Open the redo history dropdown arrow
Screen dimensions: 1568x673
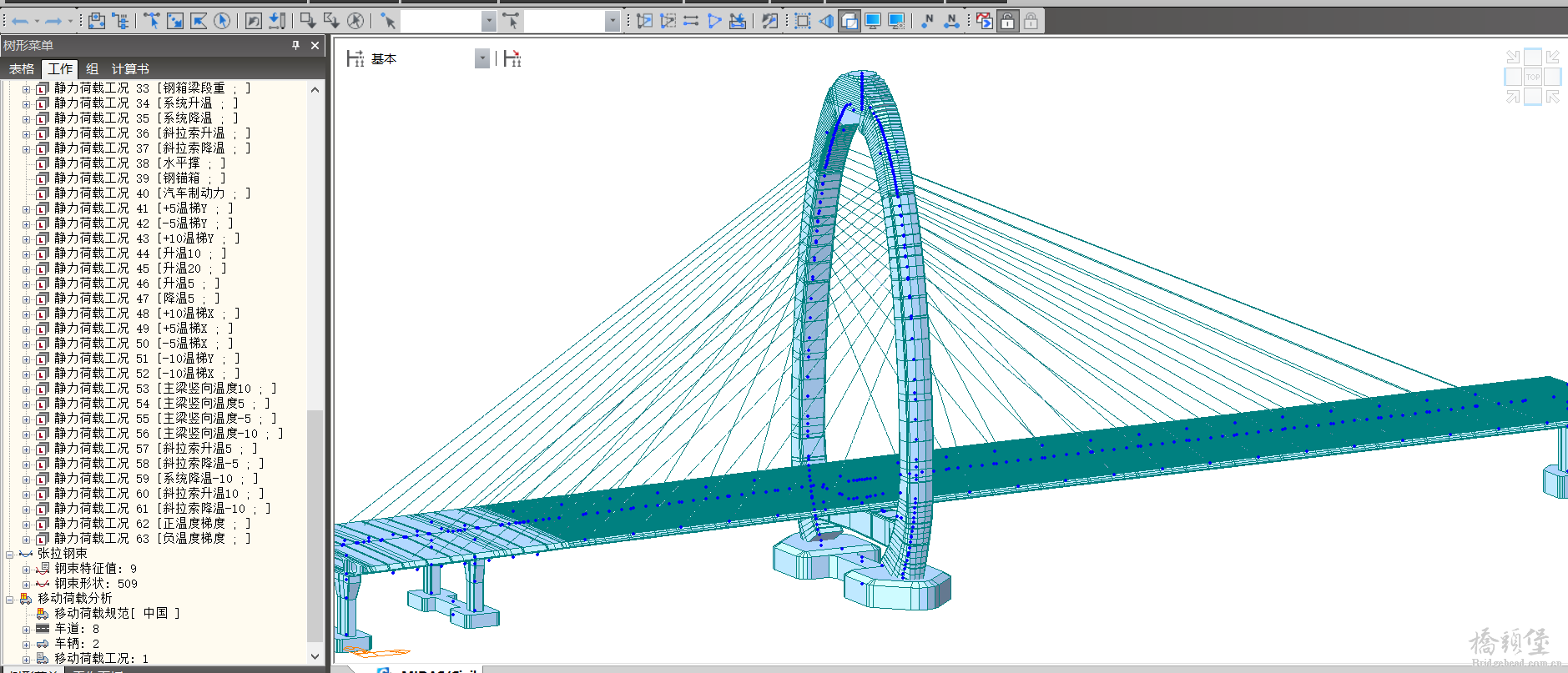[x=69, y=21]
